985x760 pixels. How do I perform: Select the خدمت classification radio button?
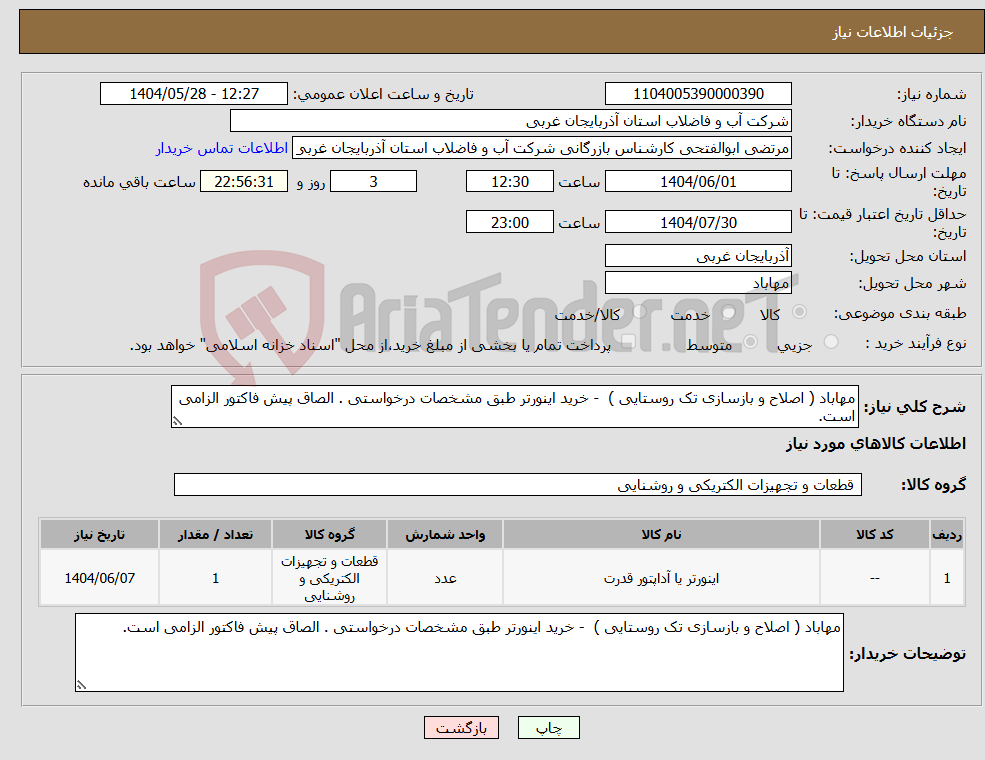[x=728, y=313]
